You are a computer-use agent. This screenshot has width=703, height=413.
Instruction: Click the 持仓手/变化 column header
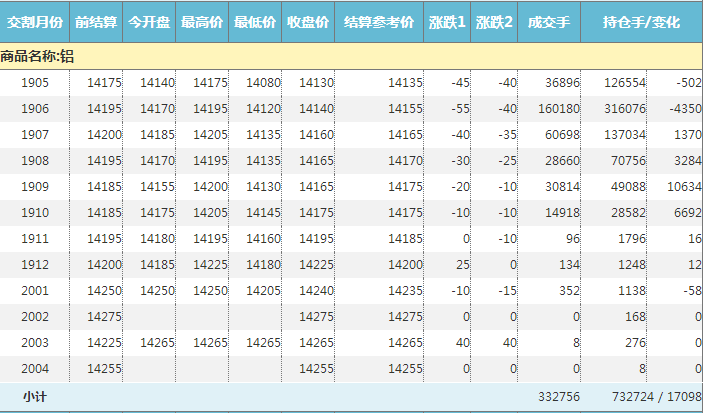click(x=641, y=21)
